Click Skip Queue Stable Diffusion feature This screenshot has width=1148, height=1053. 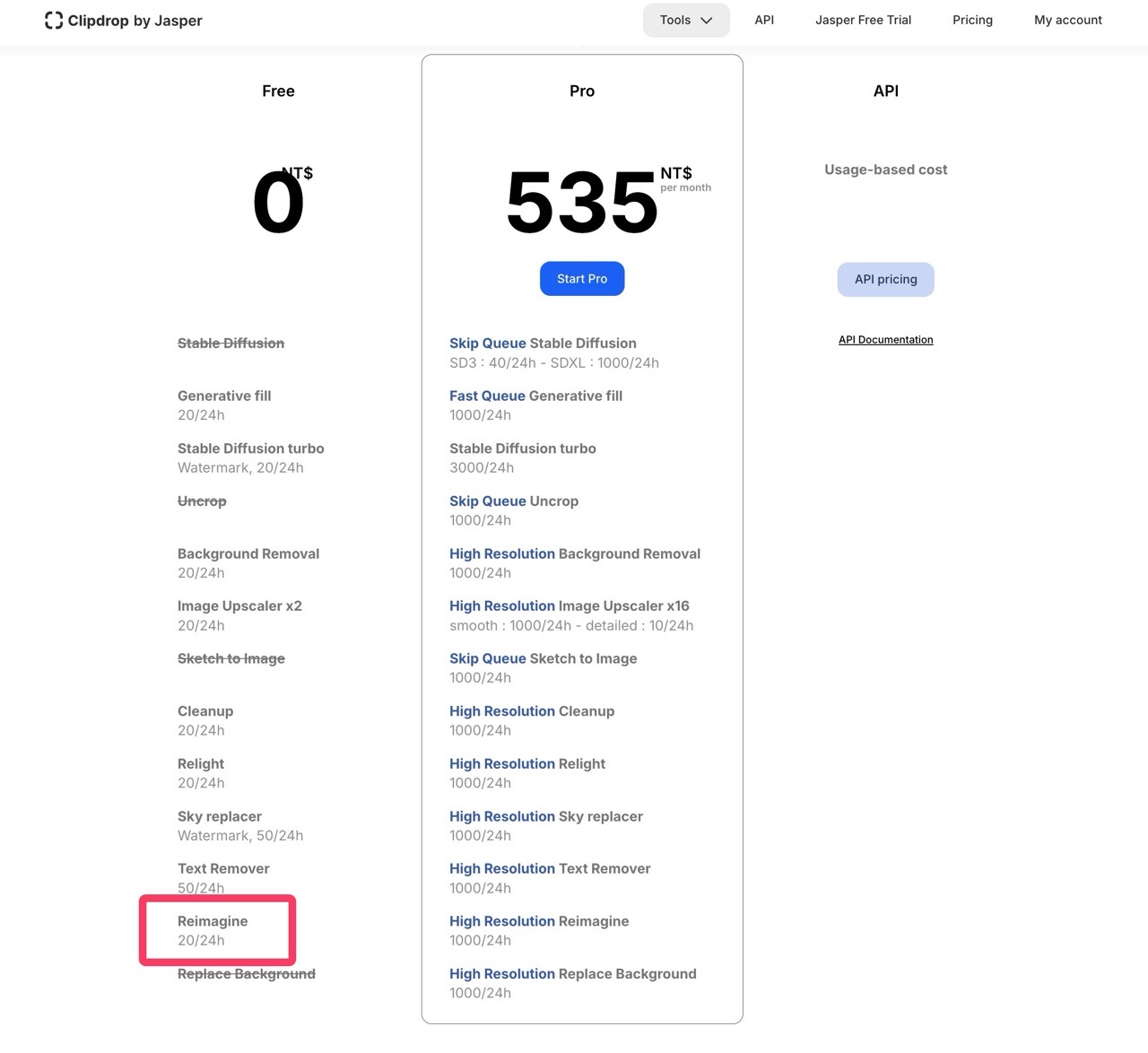543,344
